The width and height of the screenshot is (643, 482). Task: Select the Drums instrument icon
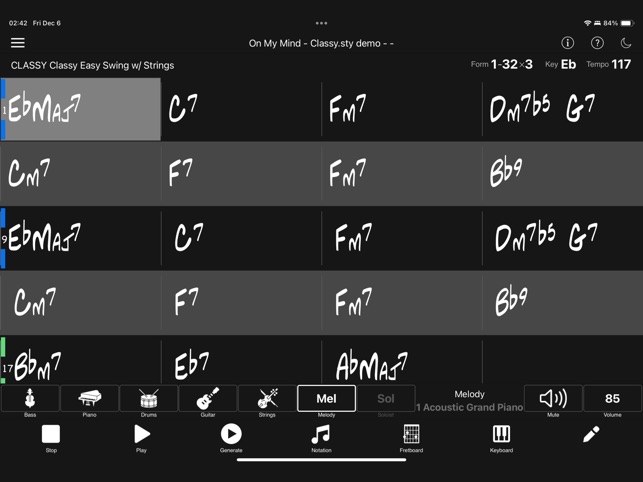(x=148, y=398)
